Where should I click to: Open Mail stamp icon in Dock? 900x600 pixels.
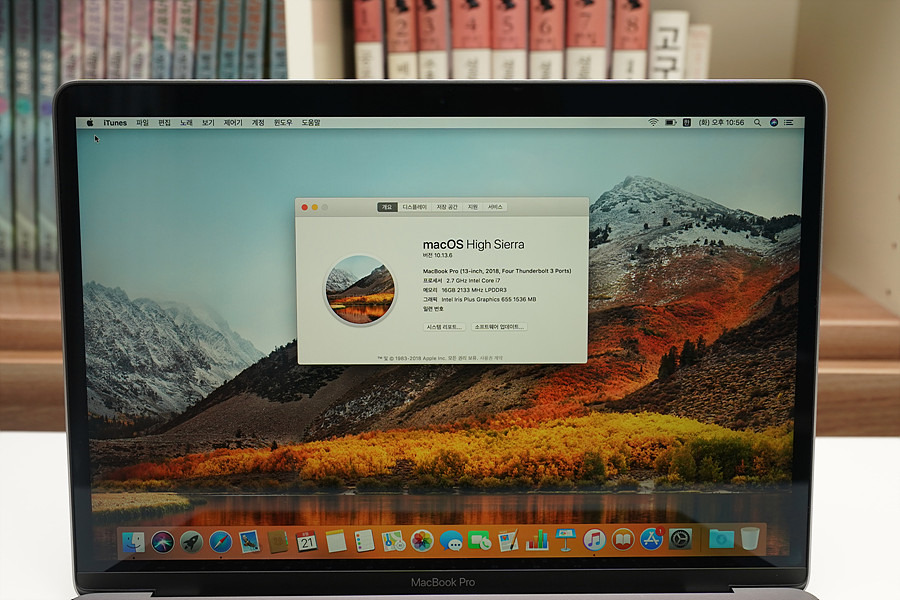(x=249, y=542)
